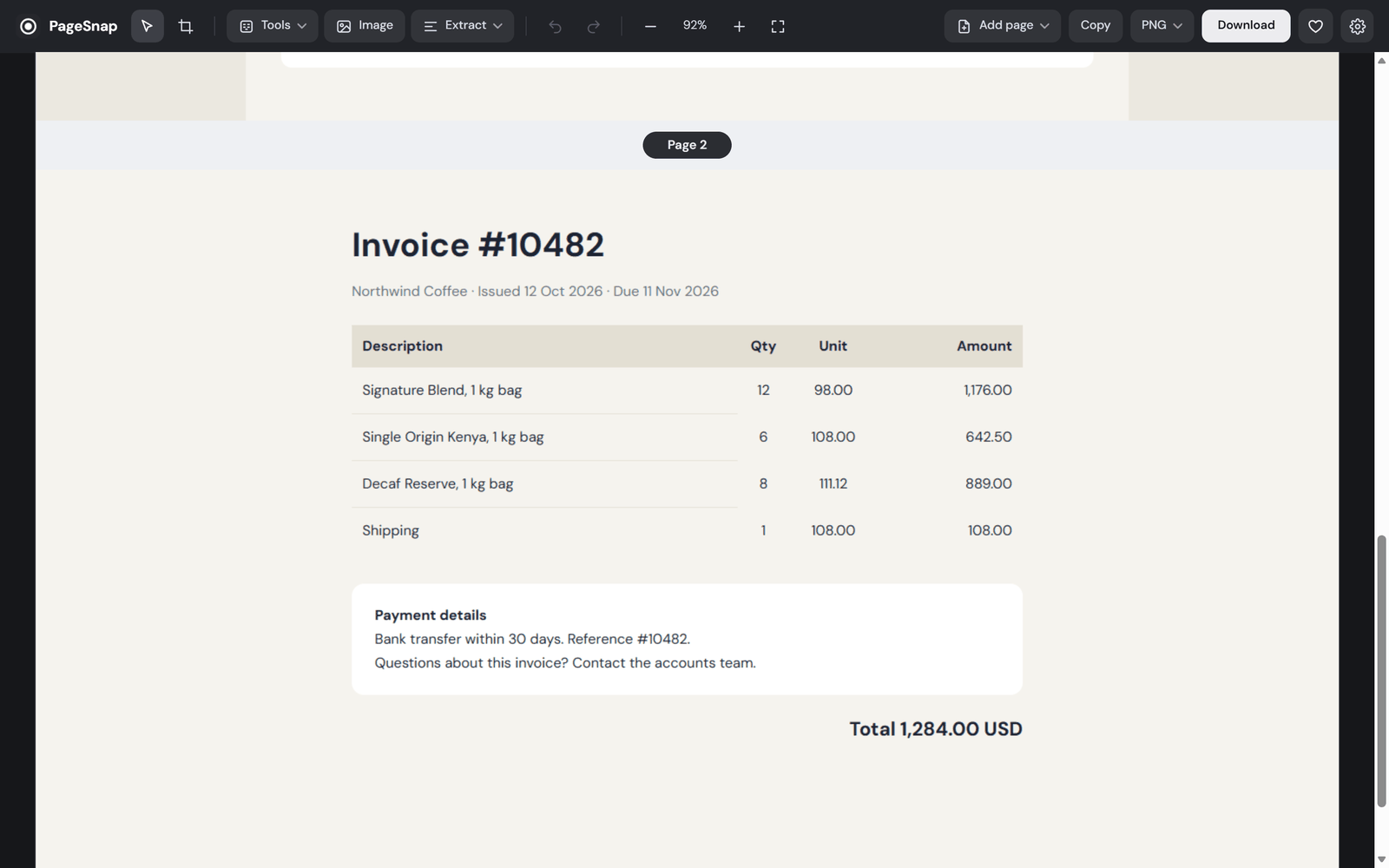Expand the Extract dropdown

463,26
